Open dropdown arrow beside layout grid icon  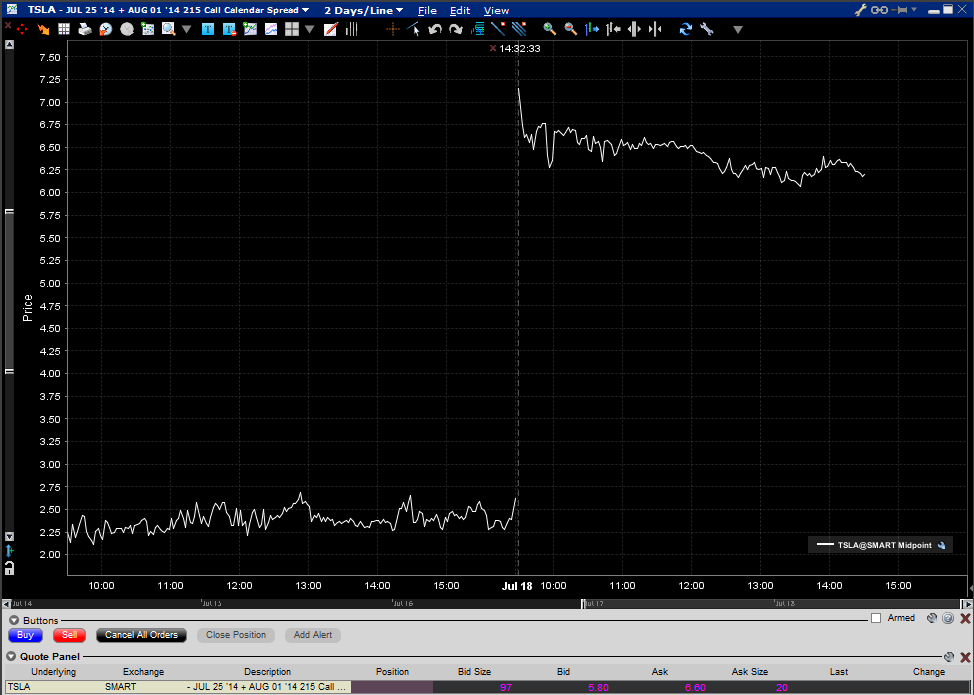point(310,29)
